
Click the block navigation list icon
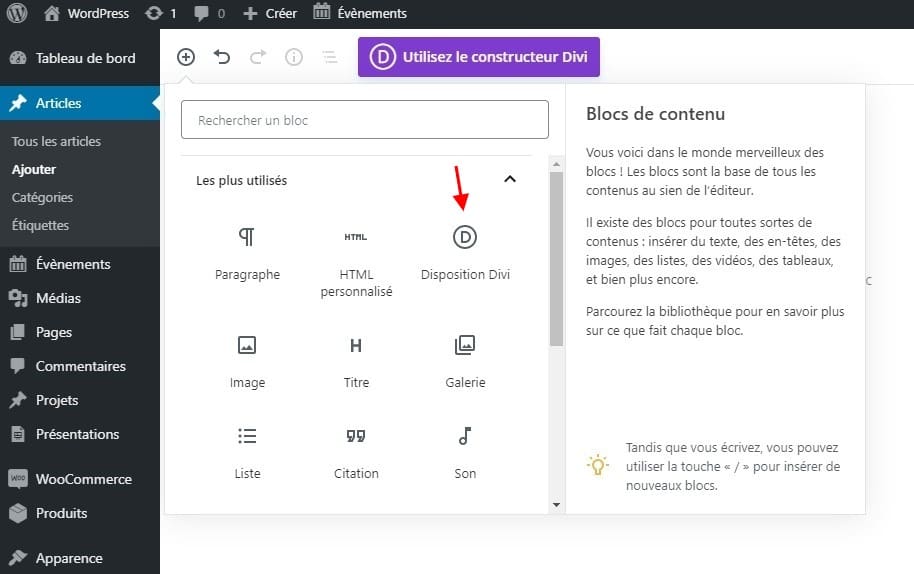(330, 57)
